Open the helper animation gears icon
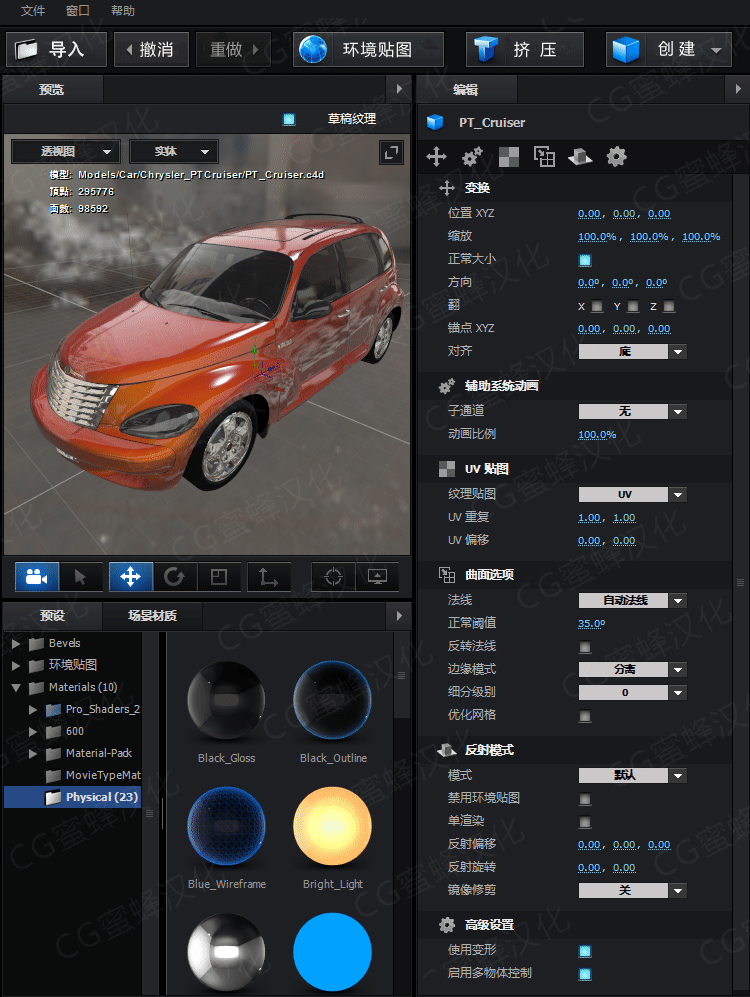The width and height of the screenshot is (750, 997). [472, 156]
